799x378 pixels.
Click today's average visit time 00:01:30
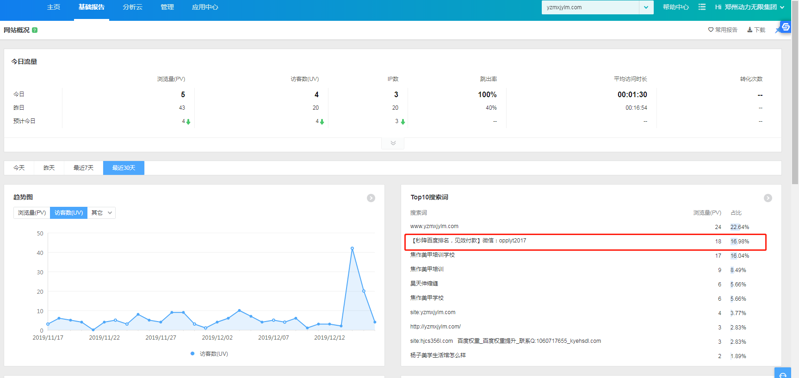pyautogui.click(x=632, y=95)
